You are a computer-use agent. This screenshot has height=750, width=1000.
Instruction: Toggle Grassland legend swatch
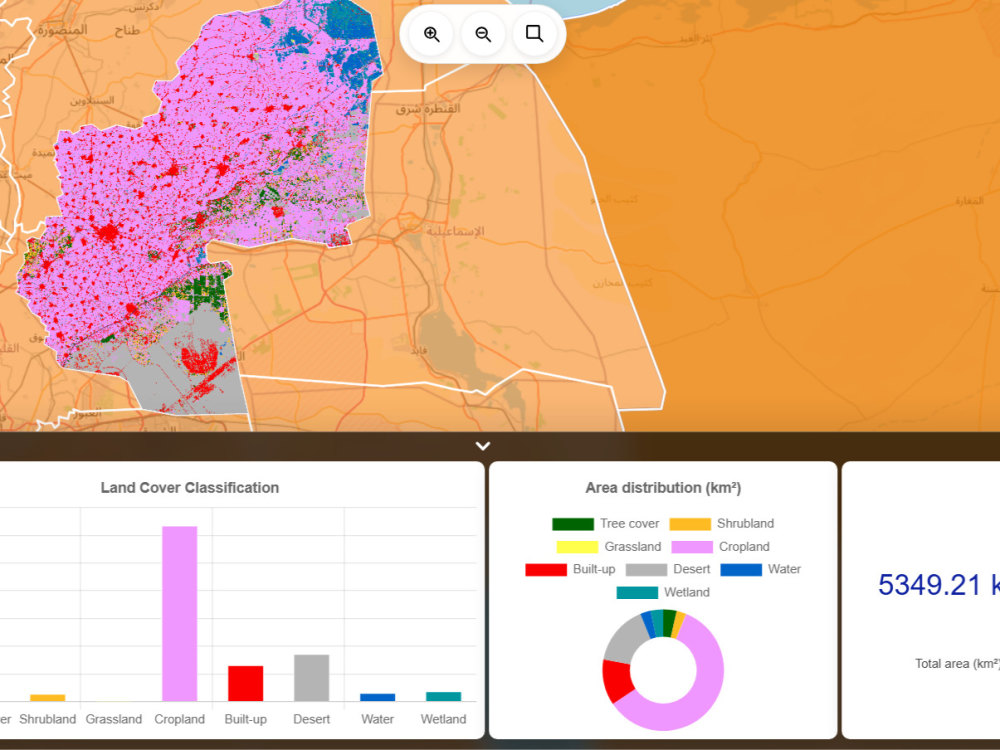[x=577, y=547]
